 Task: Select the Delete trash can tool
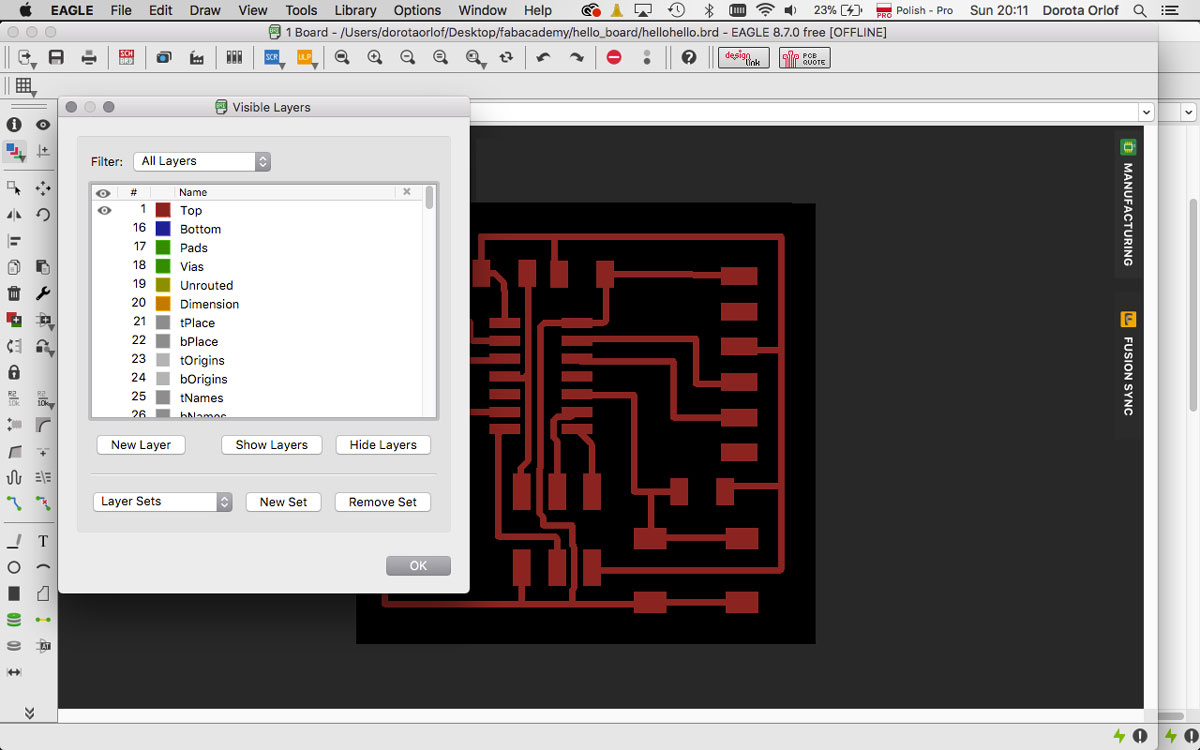[14, 293]
